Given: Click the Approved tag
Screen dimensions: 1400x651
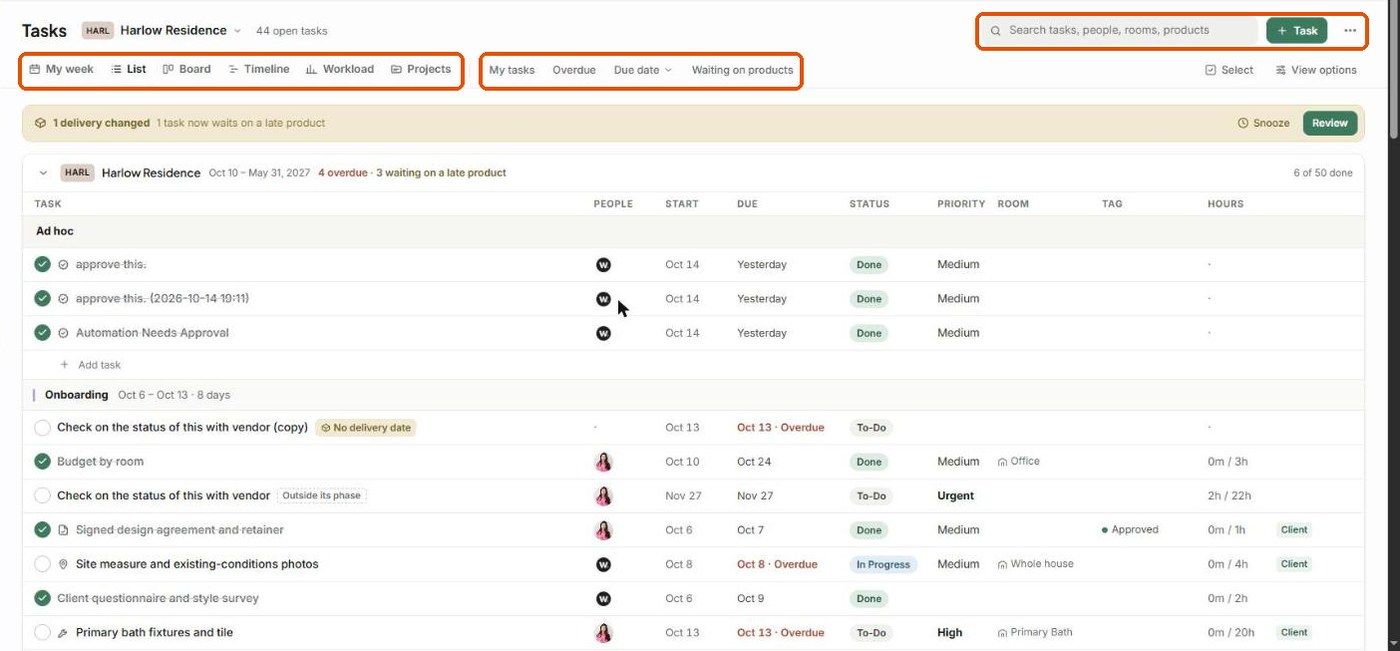Looking at the screenshot, I should pyautogui.click(x=1130, y=530).
